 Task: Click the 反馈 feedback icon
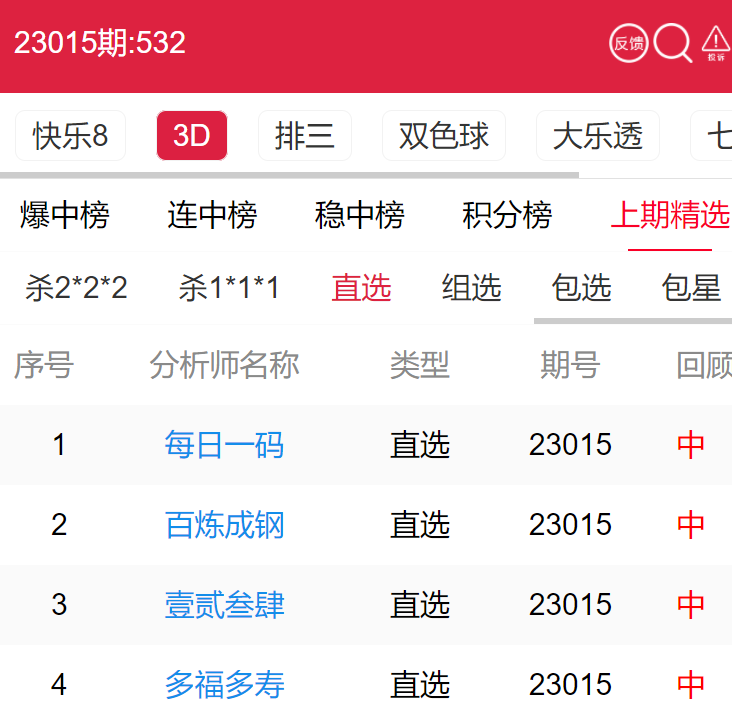pyautogui.click(x=629, y=43)
